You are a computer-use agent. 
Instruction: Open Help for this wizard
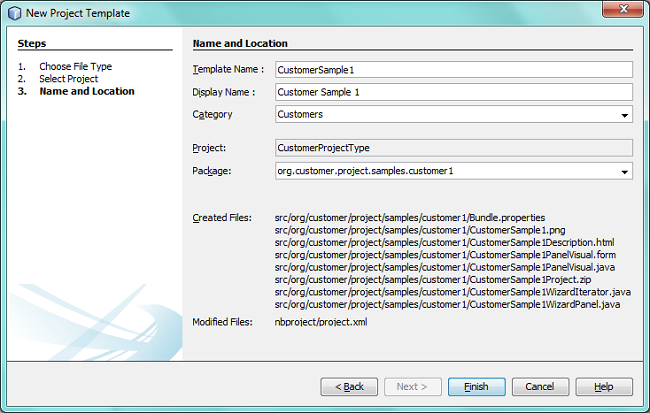click(x=604, y=387)
